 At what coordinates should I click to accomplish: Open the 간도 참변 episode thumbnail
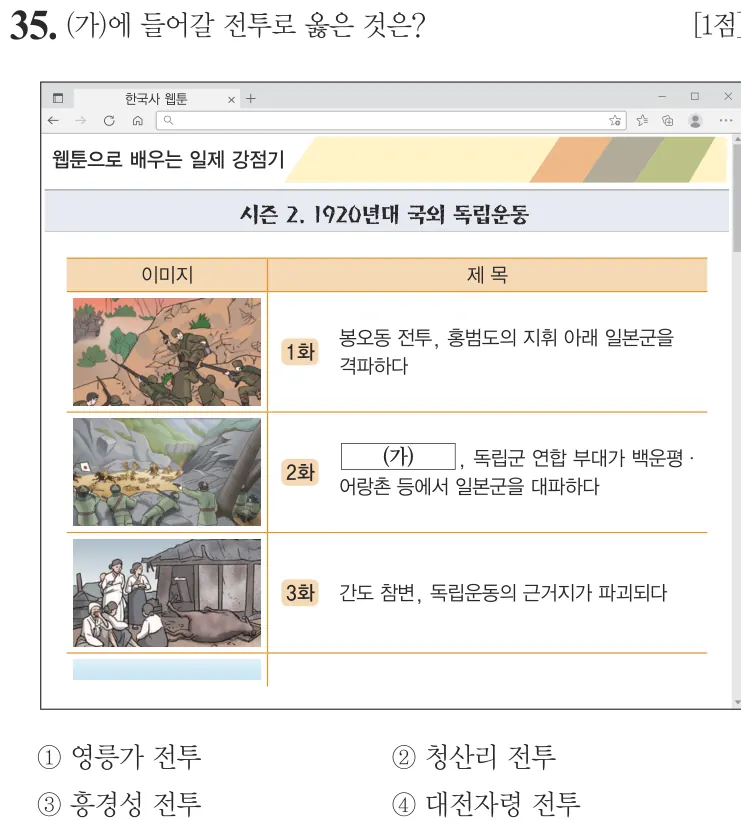(167, 592)
